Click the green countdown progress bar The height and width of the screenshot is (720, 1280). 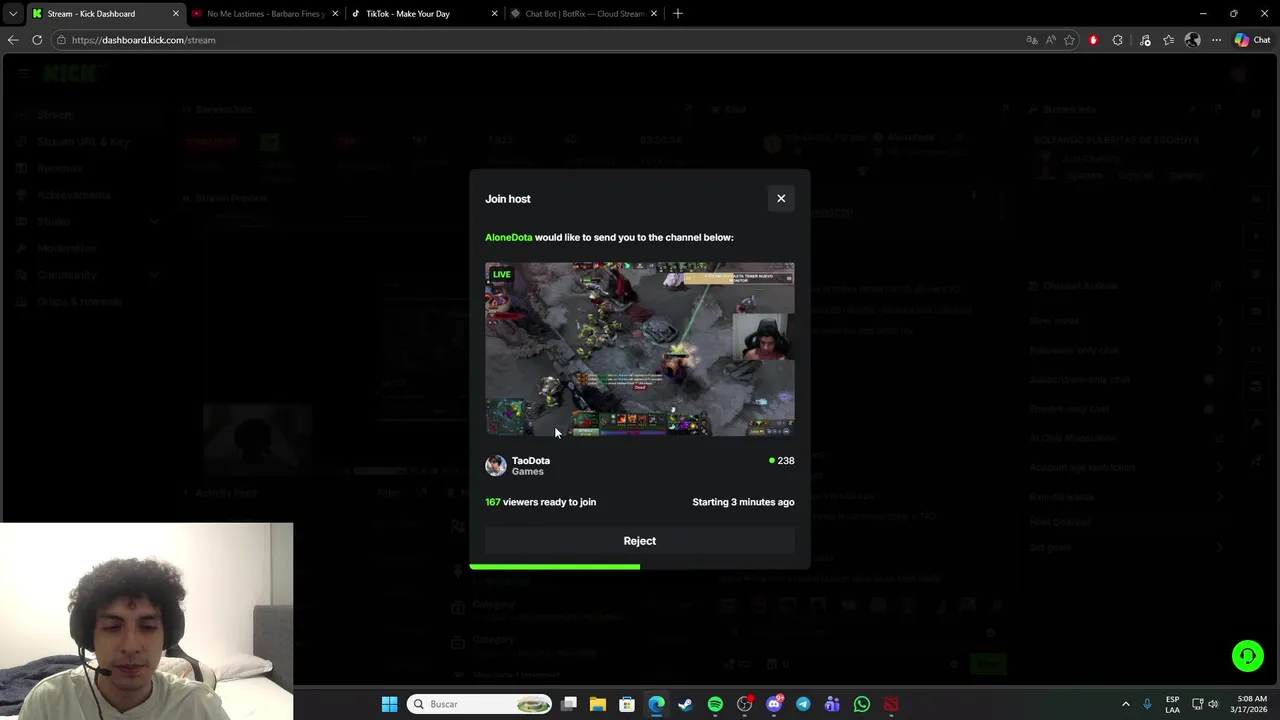tap(555, 567)
